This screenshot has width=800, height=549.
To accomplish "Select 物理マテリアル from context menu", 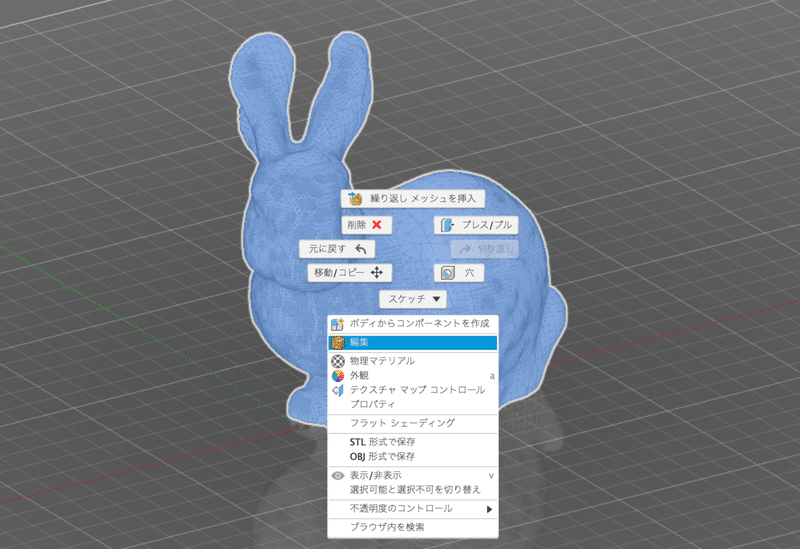I will click(413, 361).
